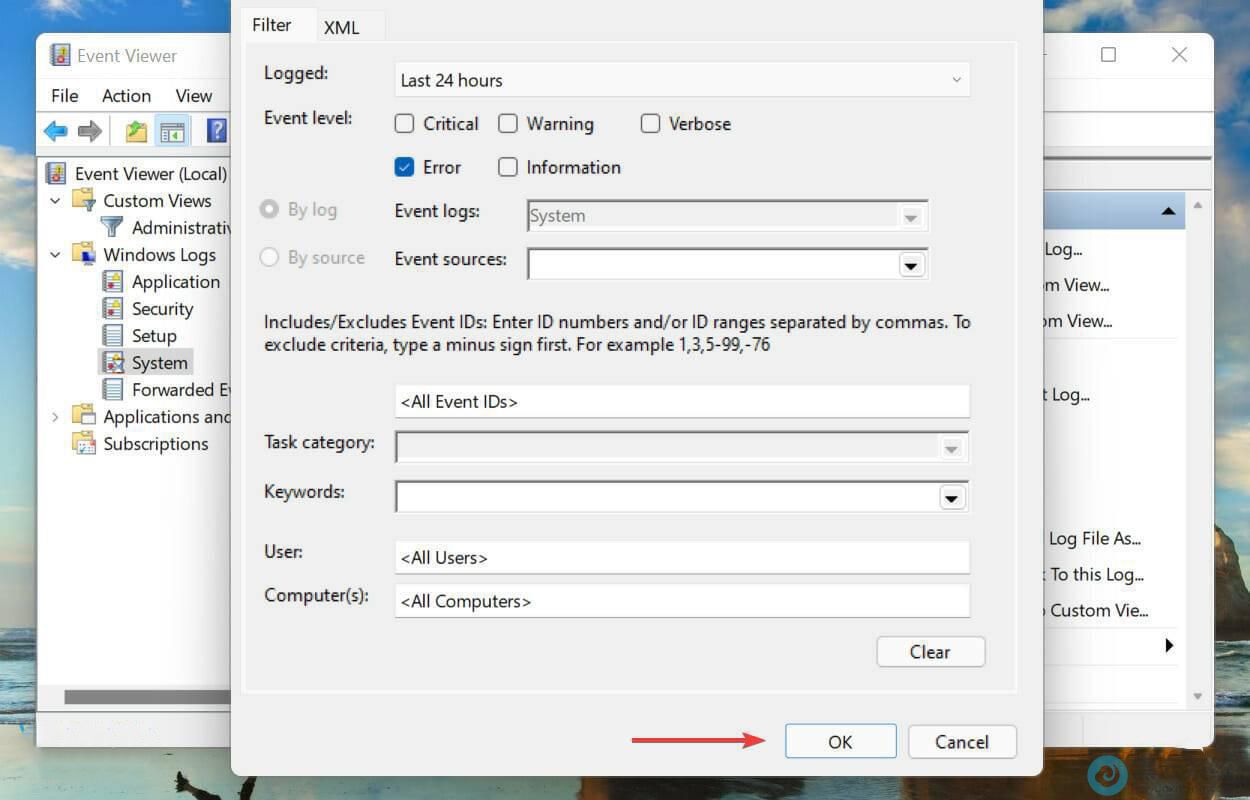This screenshot has width=1250, height=800.
Task: Open the Keywords dropdown list
Action: 951,498
